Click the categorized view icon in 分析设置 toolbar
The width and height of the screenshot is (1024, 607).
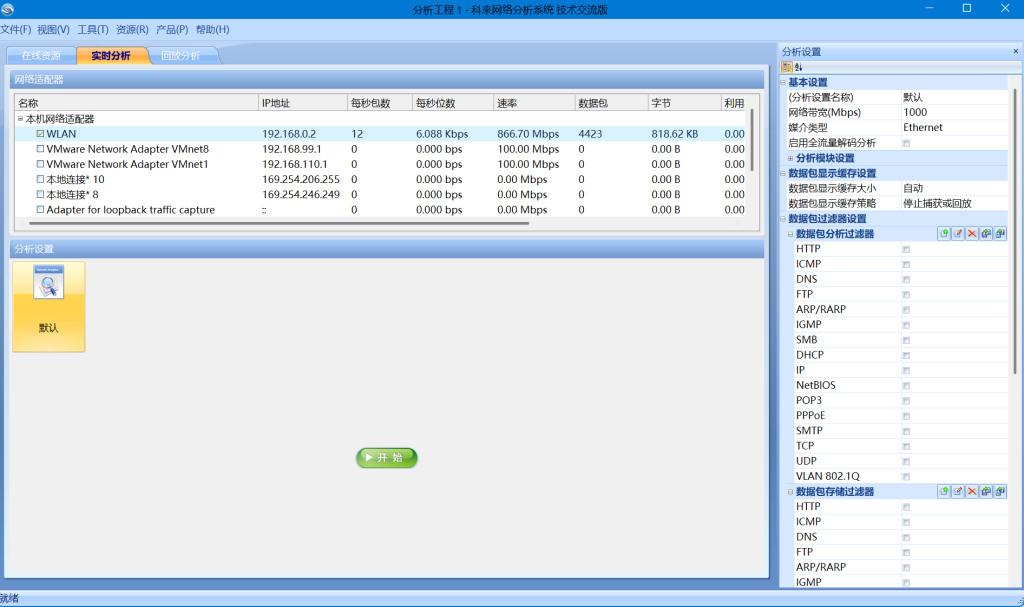[787, 66]
